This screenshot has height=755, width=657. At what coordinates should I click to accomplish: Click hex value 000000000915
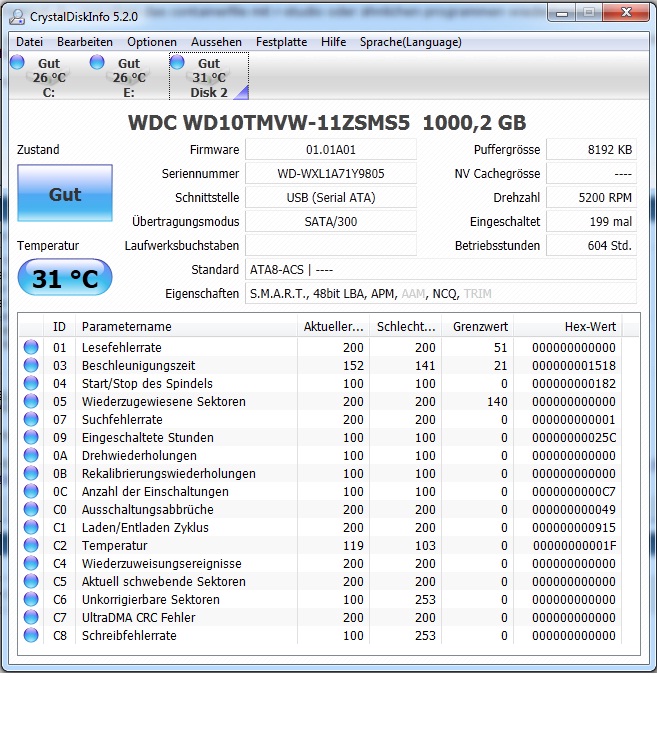[574, 527]
